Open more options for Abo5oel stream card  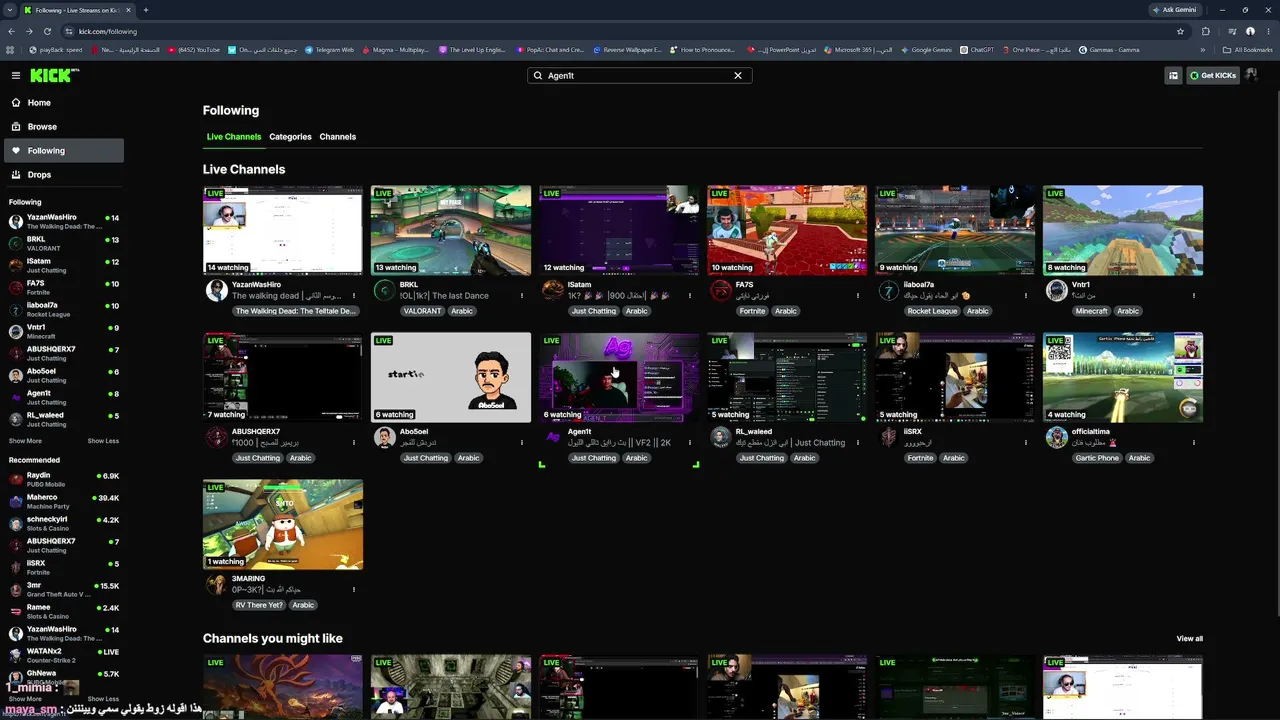pyautogui.click(x=521, y=442)
